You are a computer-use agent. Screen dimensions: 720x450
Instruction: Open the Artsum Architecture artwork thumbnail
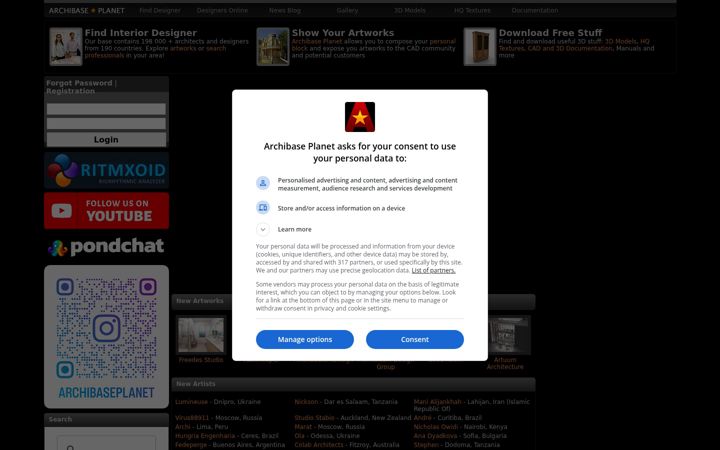click(x=505, y=335)
